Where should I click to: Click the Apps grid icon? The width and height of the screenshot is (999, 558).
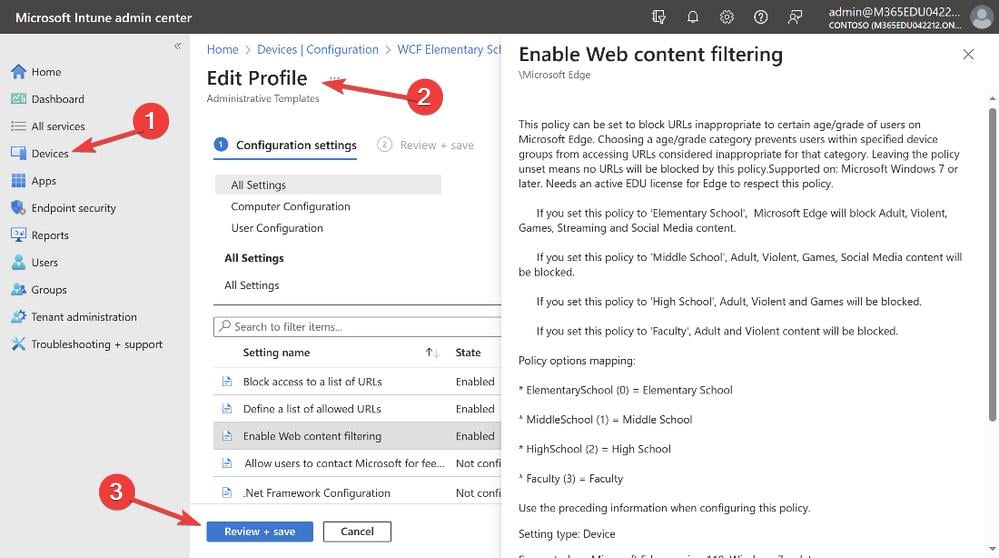[18, 181]
